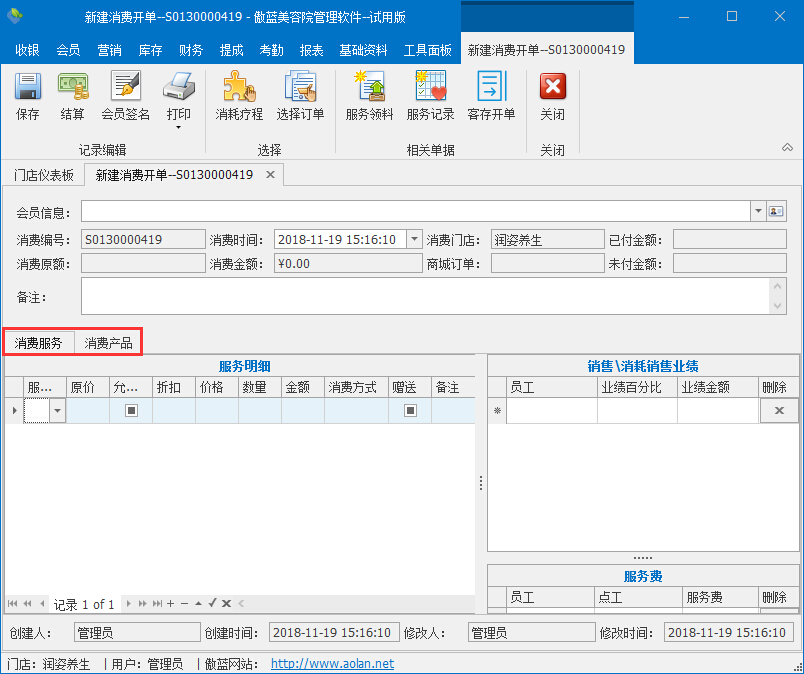Click the 消费方式 column header

point(356,387)
